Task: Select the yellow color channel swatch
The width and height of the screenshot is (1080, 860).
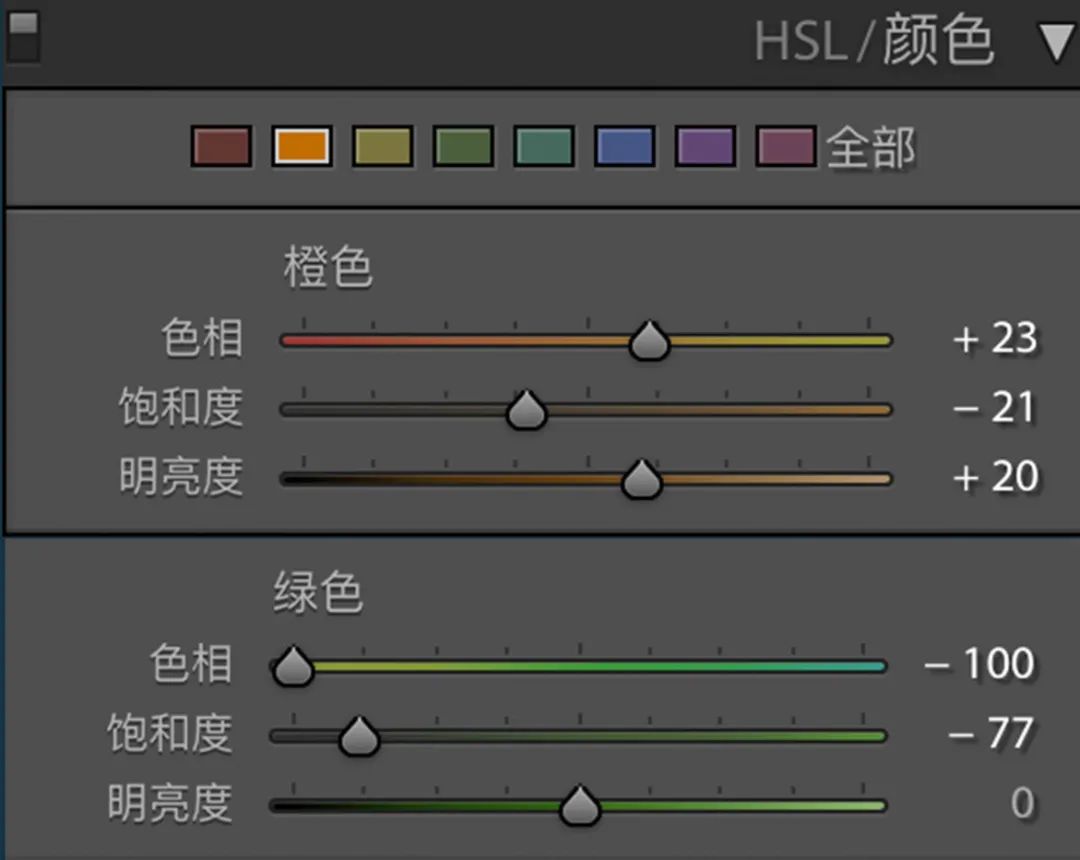Action: click(x=382, y=147)
